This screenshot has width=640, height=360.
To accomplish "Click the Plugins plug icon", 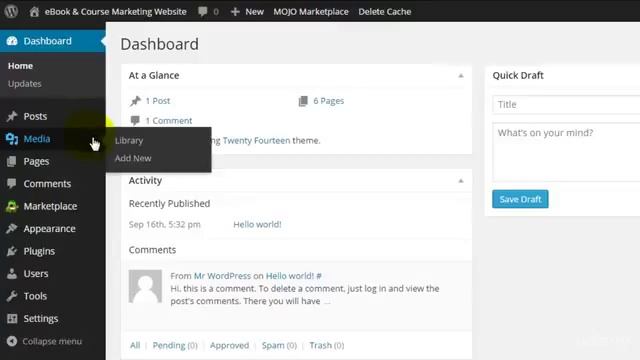I will (12, 251).
